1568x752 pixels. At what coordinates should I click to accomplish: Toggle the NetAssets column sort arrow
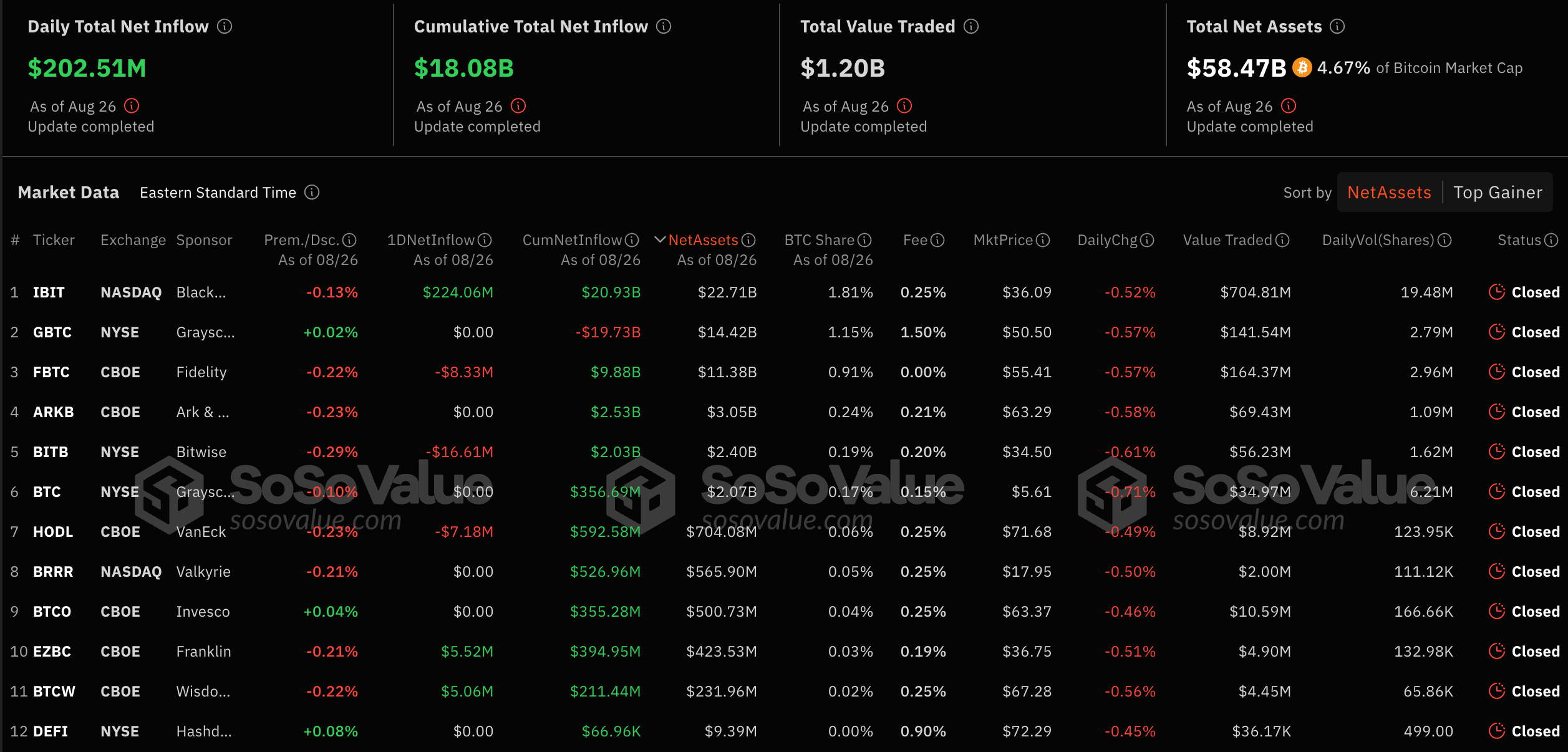660,240
